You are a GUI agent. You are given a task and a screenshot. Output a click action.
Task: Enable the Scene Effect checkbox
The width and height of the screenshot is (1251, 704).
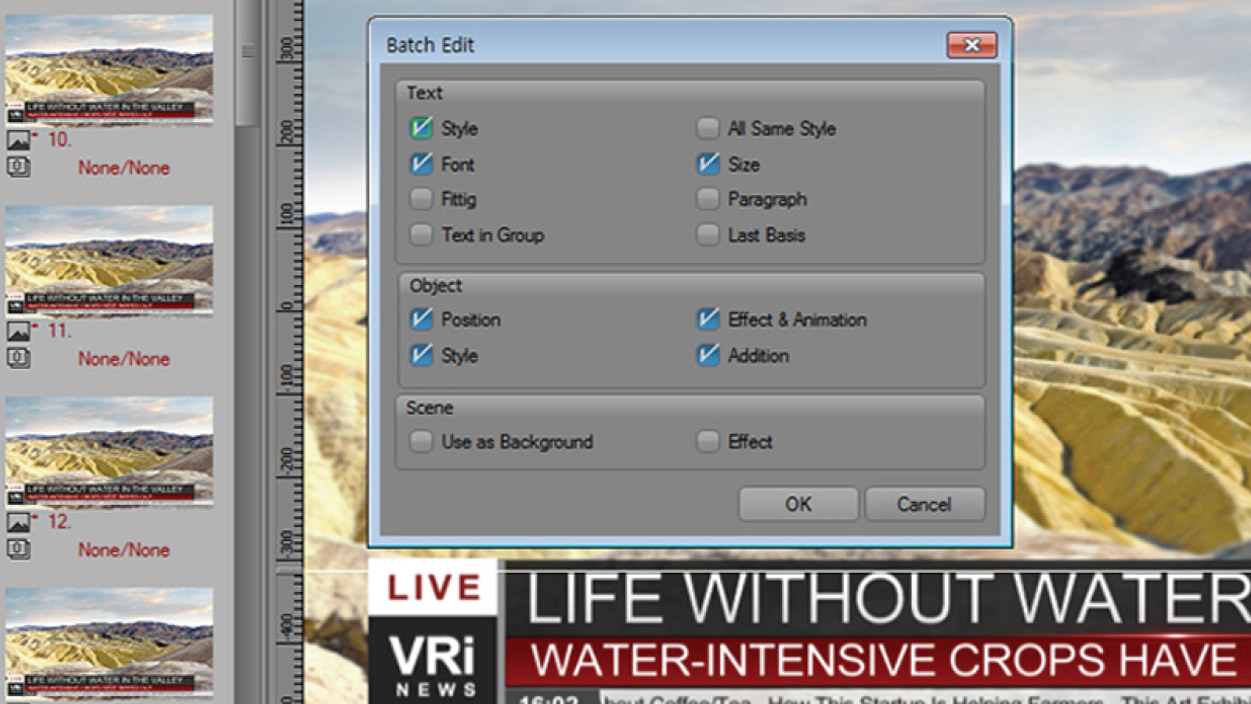point(708,441)
